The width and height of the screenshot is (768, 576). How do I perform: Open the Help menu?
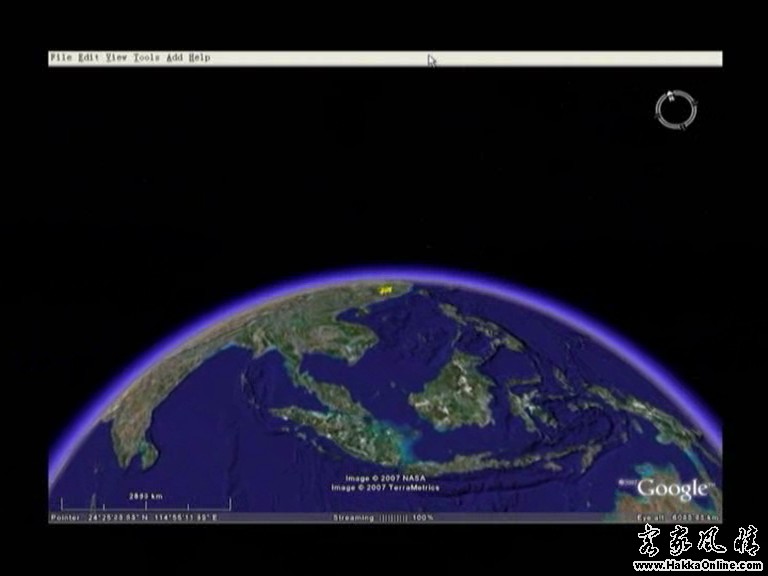coord(199,58)
